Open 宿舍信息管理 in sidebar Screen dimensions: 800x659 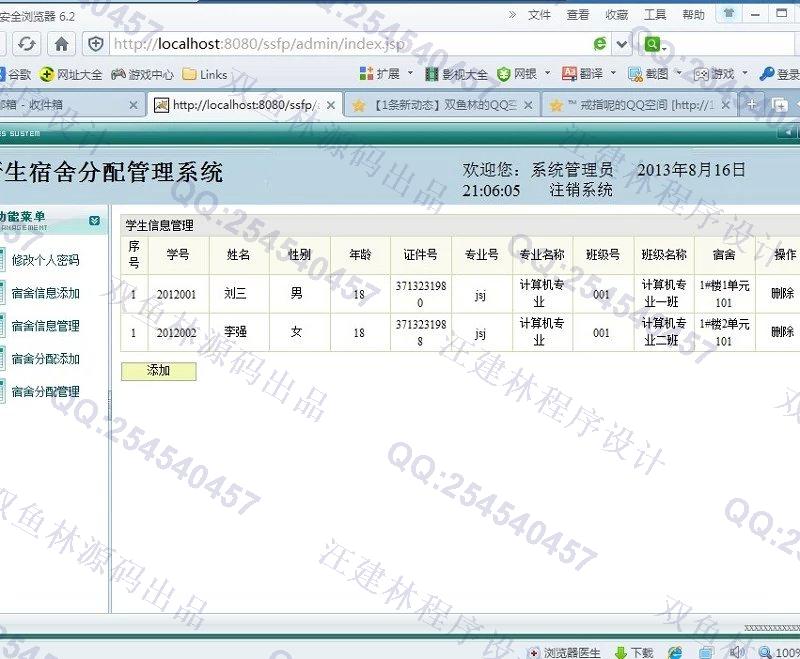[45, 326]
